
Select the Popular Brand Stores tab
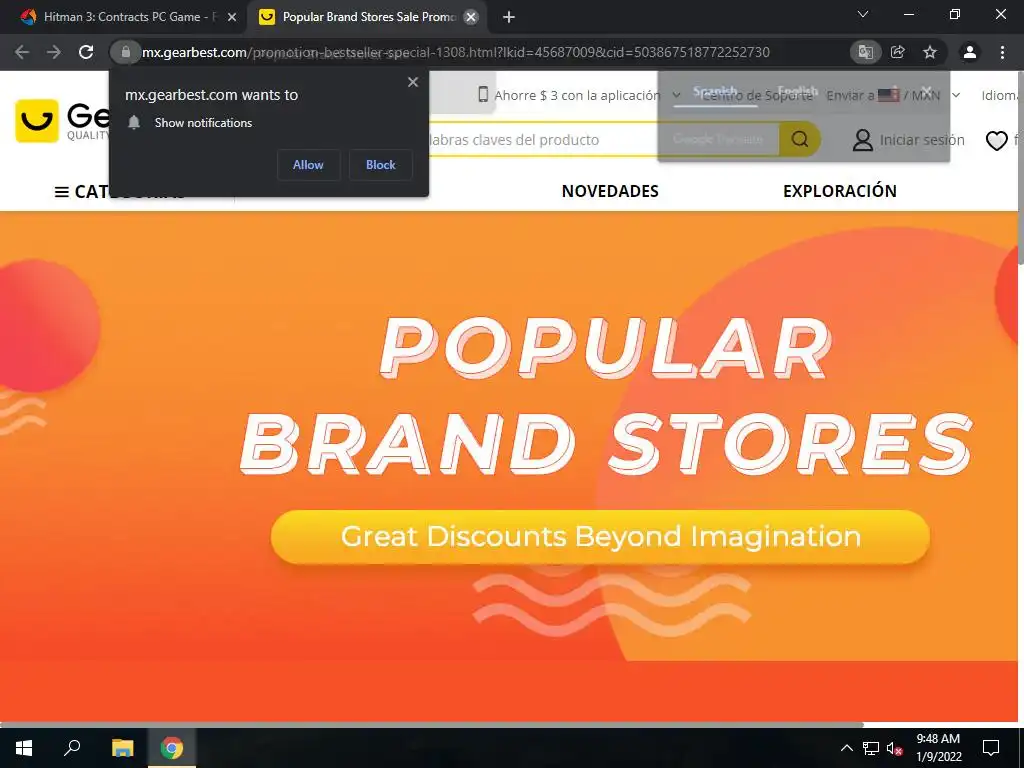tap(366, 17)
